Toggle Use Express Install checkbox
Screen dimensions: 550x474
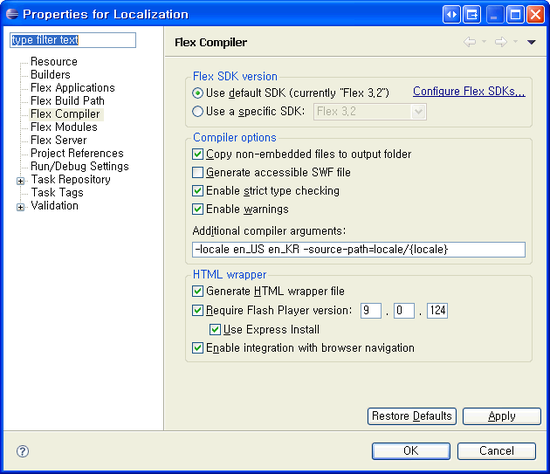coord(215,329)
